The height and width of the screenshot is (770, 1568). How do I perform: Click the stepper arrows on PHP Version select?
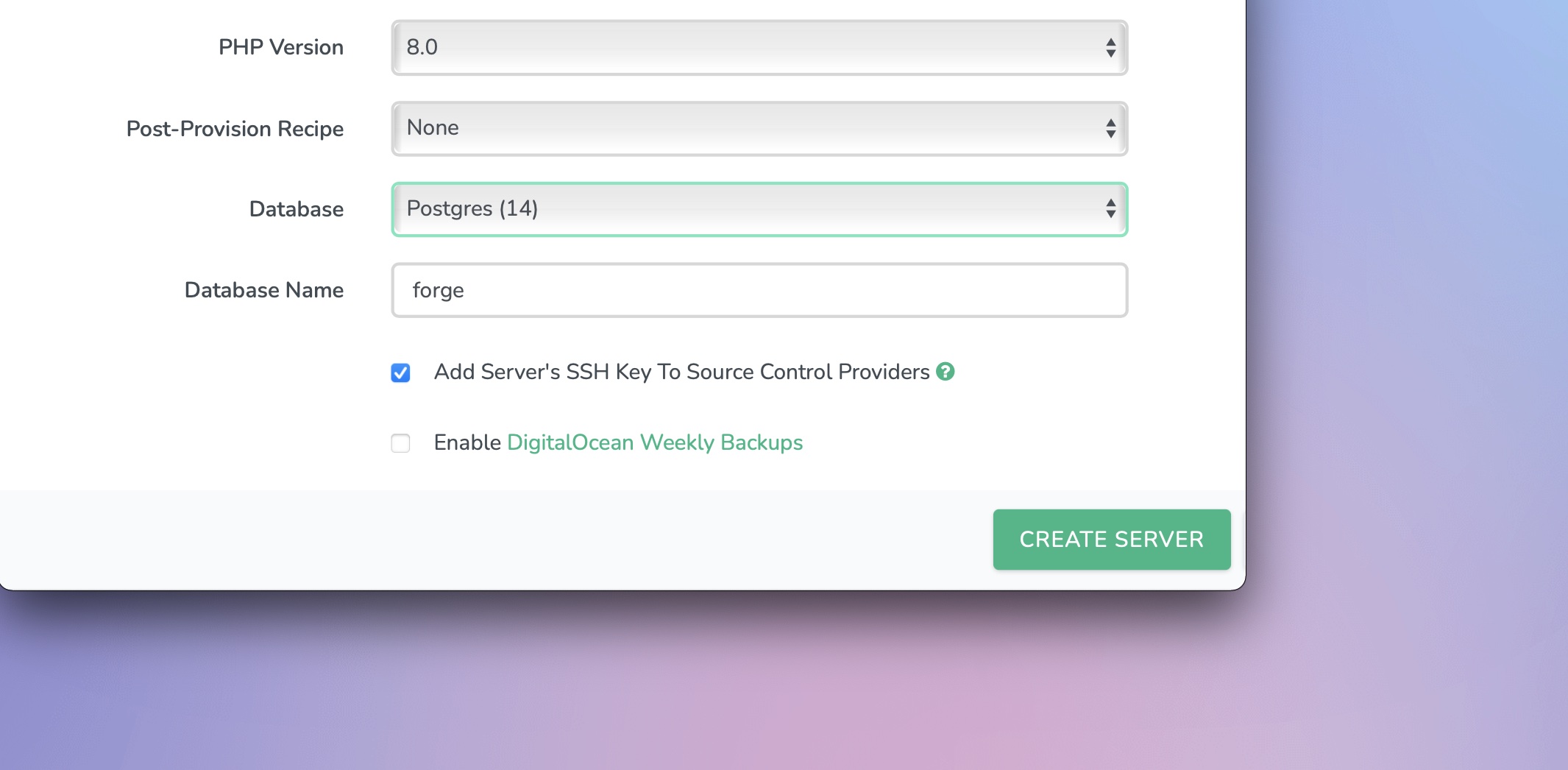(x=1110, y=47)
